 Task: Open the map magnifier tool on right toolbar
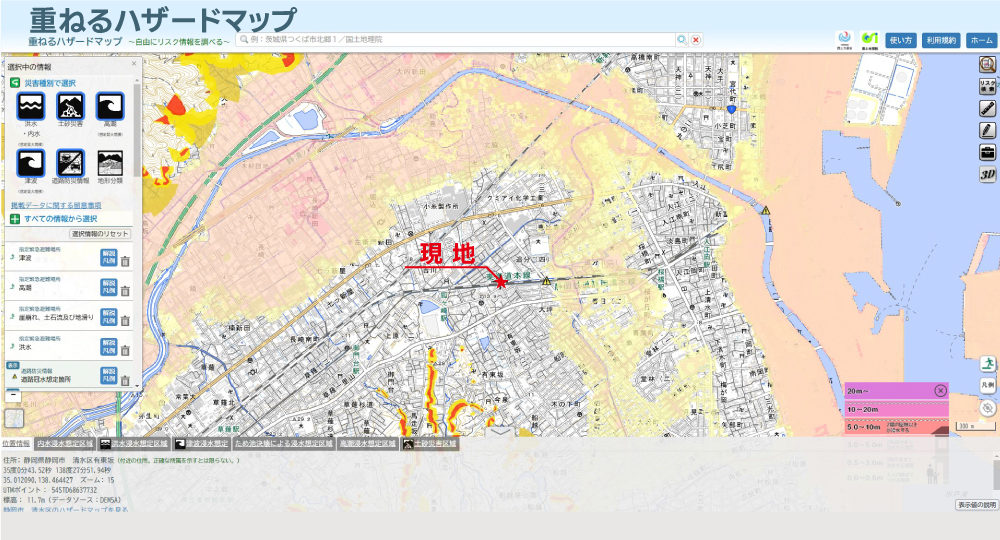tap(987, 64)
